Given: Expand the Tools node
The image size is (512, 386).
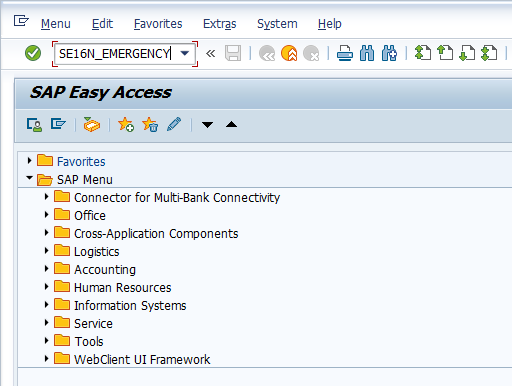Looking at the screenshot, I should pos(47,341).
